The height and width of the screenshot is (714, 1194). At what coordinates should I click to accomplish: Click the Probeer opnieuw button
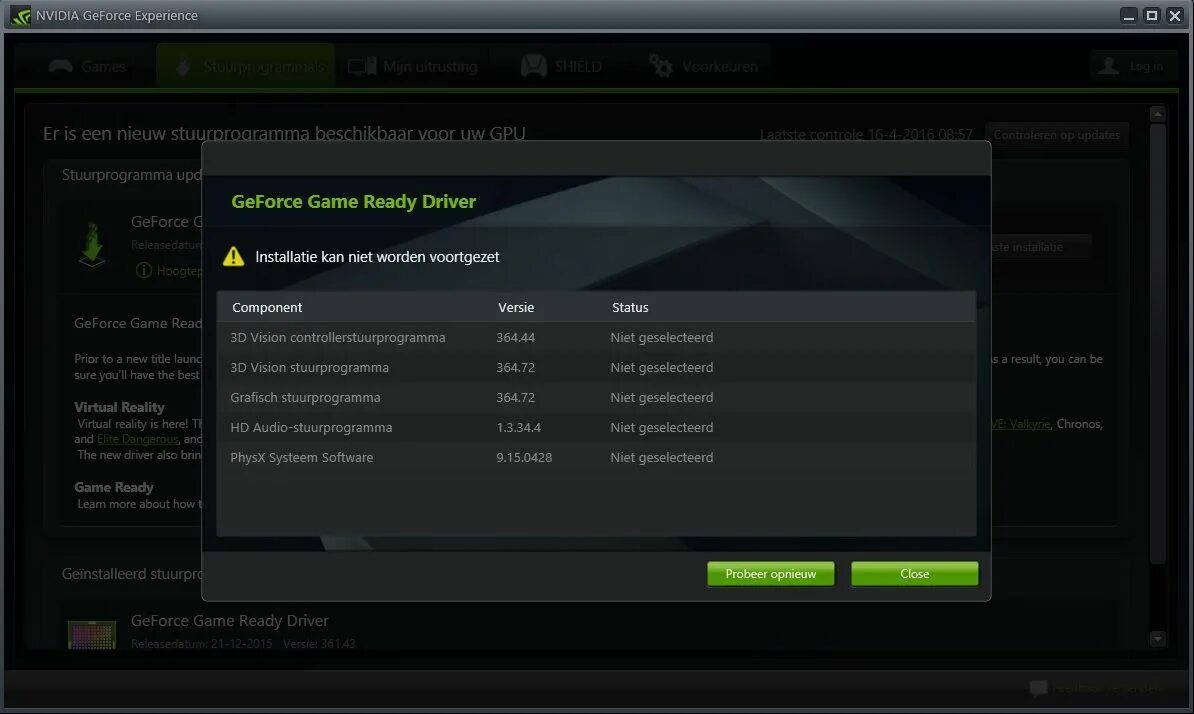point(770,574)
